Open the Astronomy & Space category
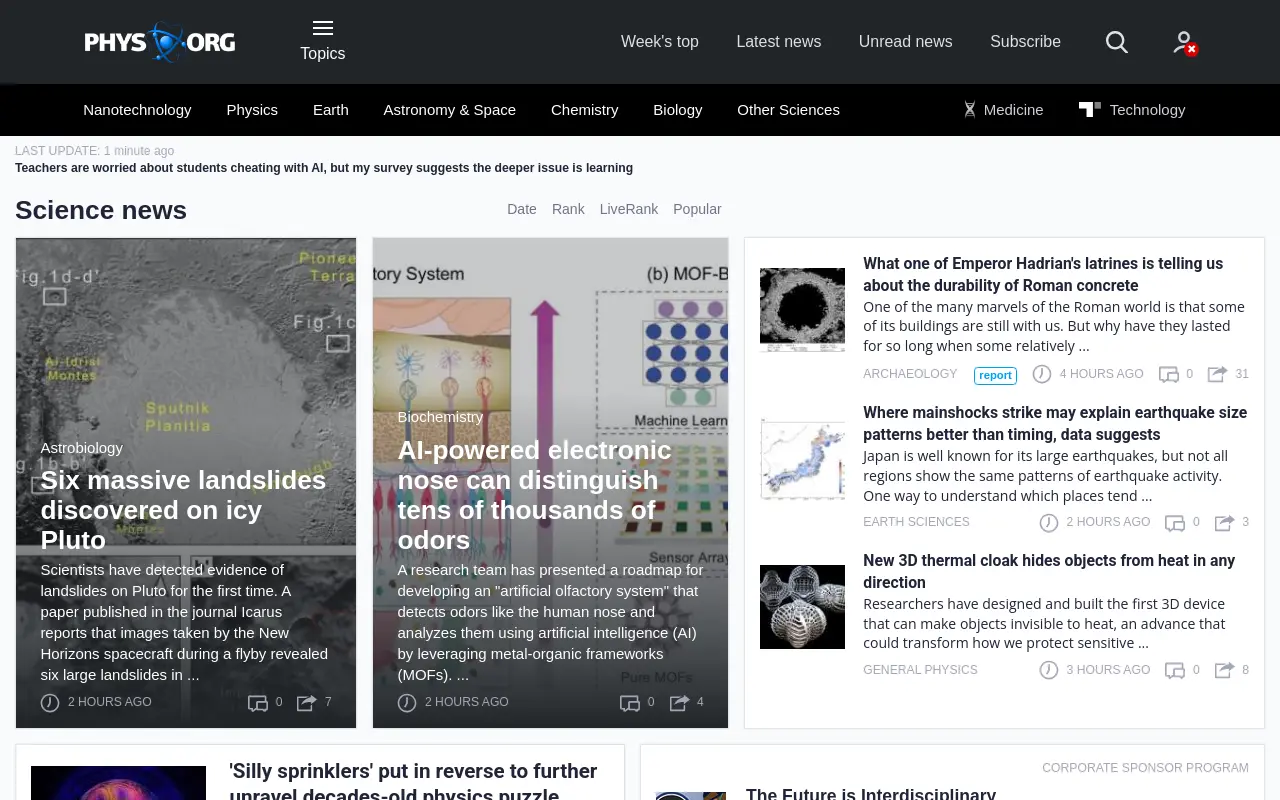This screenshot has height=800, width=1280. click(450, 110)
